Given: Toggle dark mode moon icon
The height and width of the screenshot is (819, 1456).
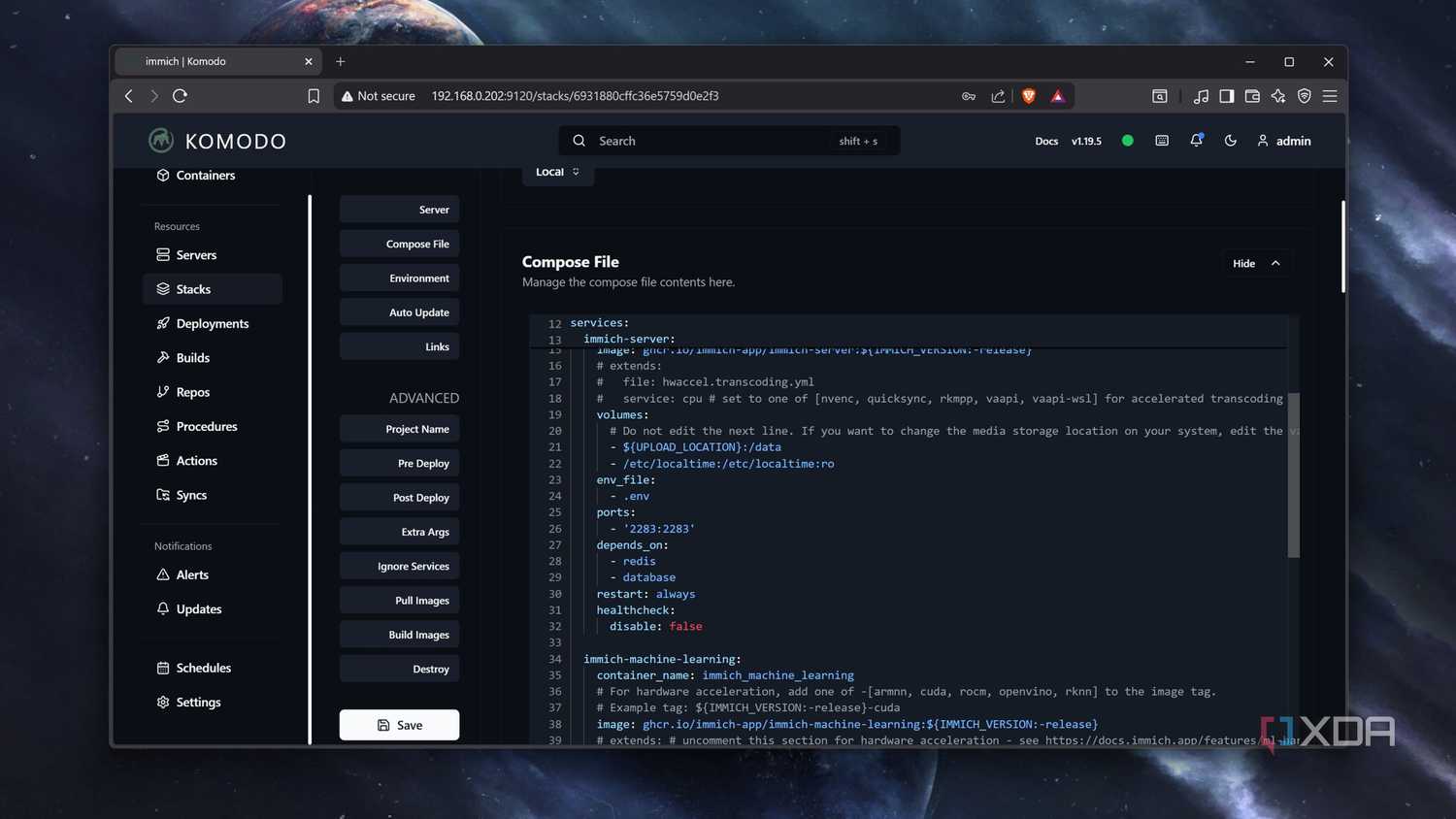Looking at the screenshot, I should [x=1230, y=141].
